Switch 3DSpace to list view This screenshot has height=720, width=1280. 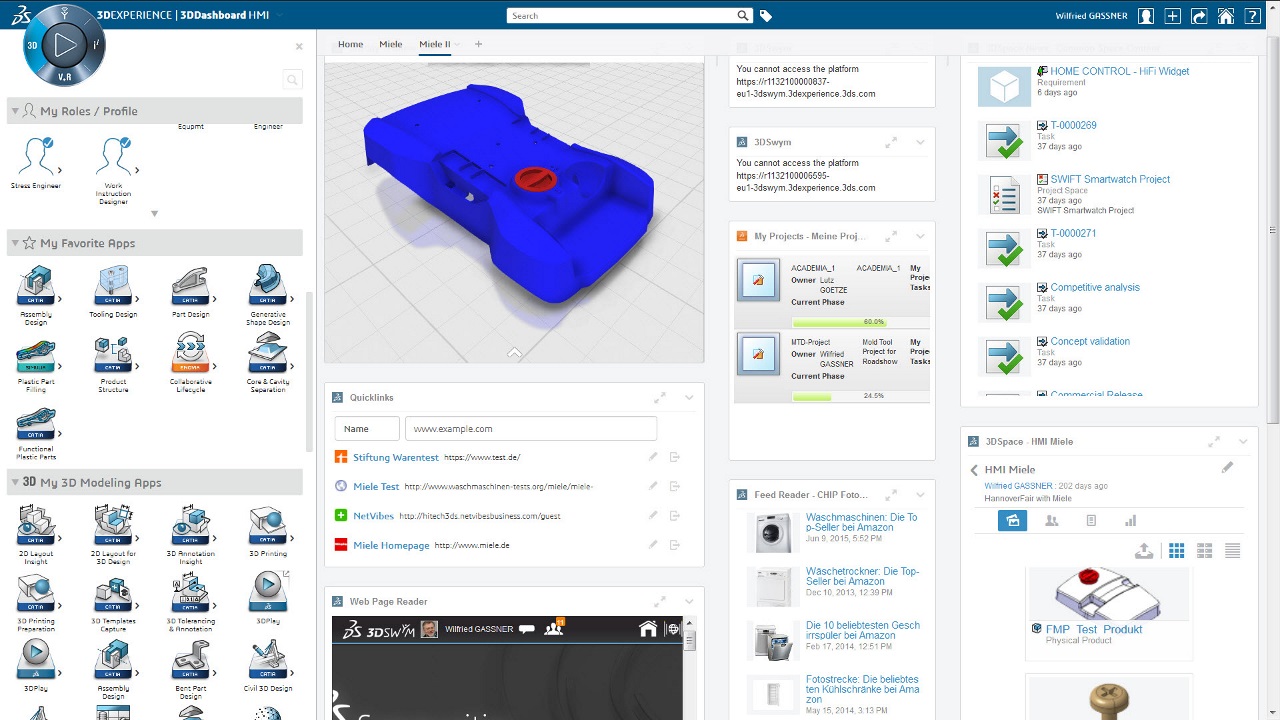pyautogui.click(x=1232, y=551)
